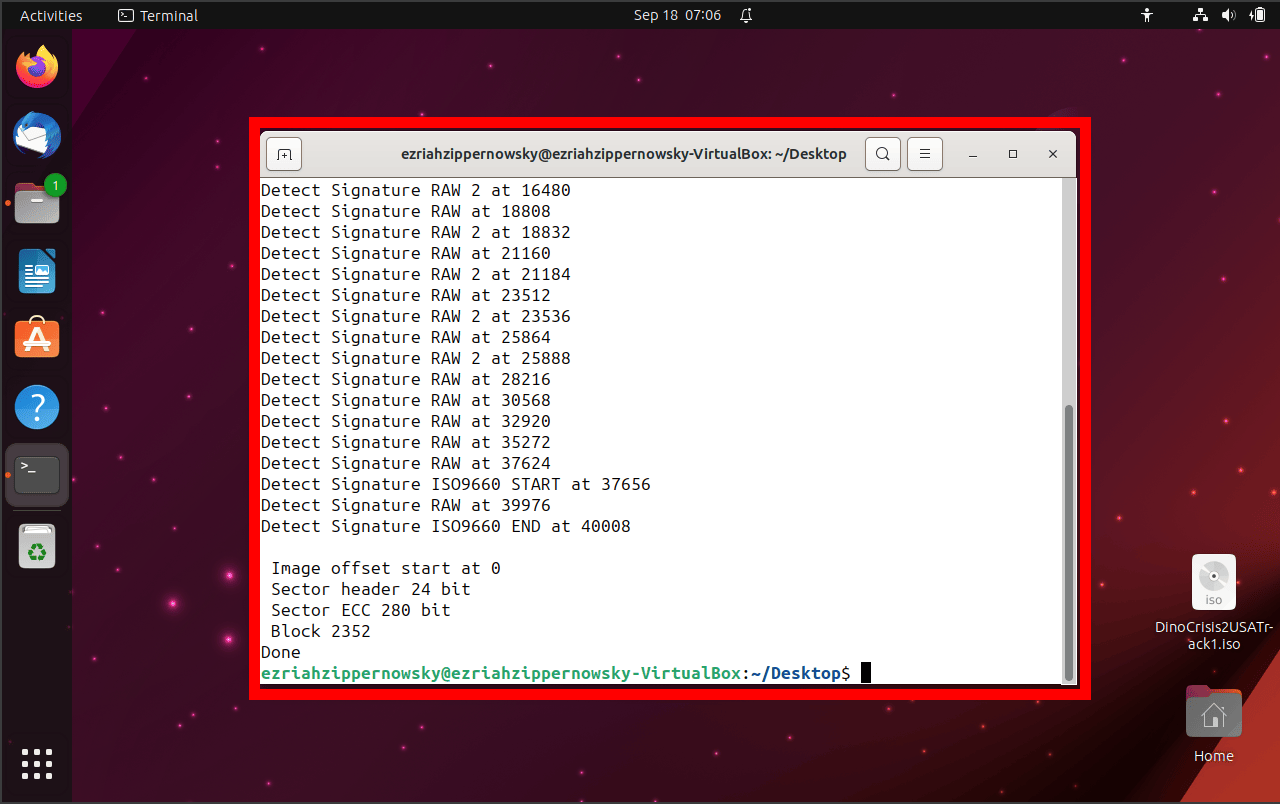Screen dimensions: 1280x804
Task: Launch the Help application
Action: [37, 407]
